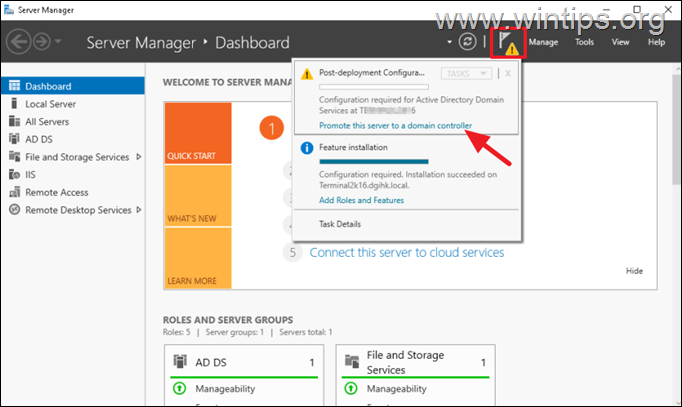Open Task Details
682x407 pixels.
[340, 224]
